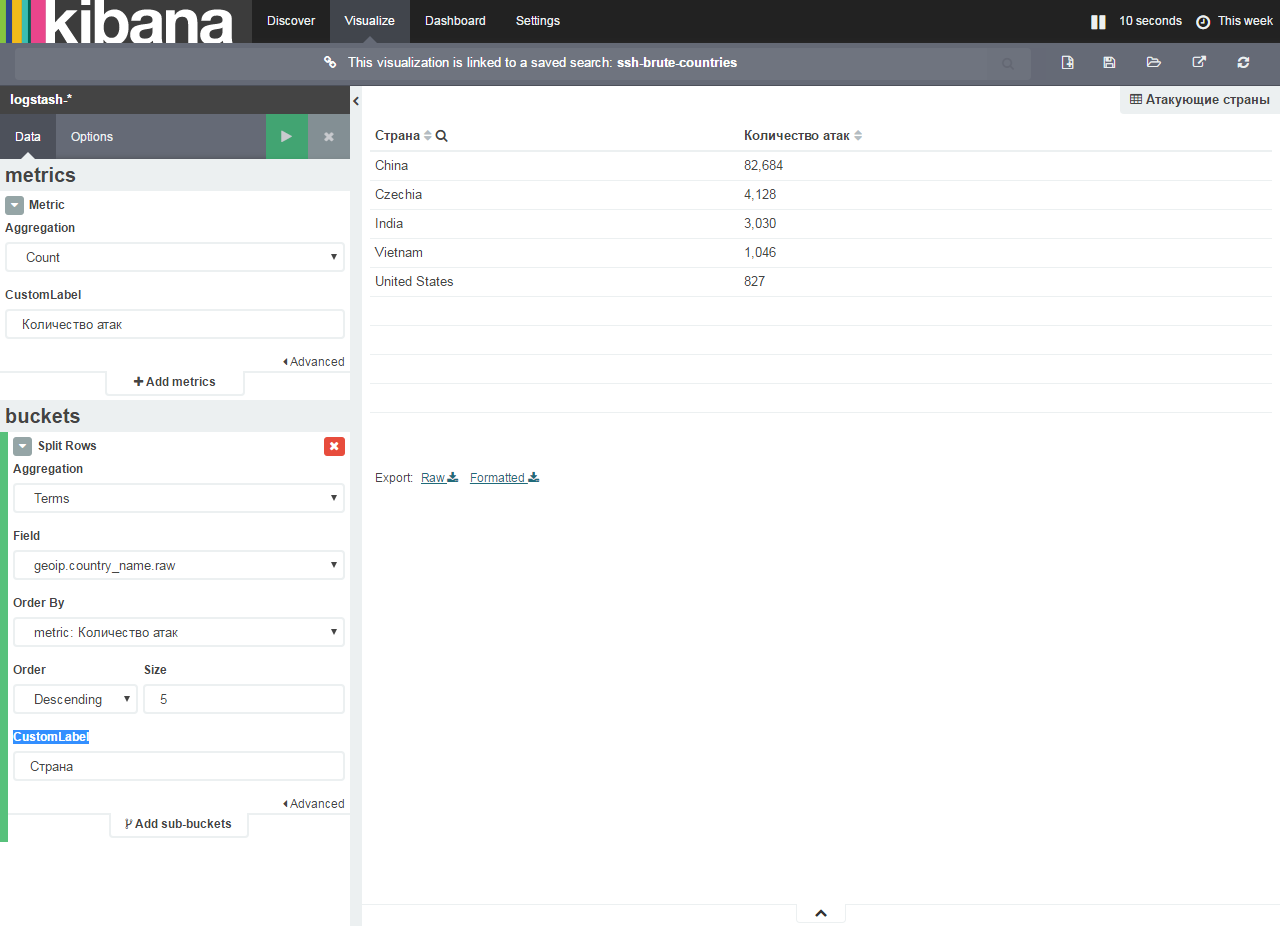Click the Add sub-buckets button
The image size is (1280, 926).
coord(179,824)
